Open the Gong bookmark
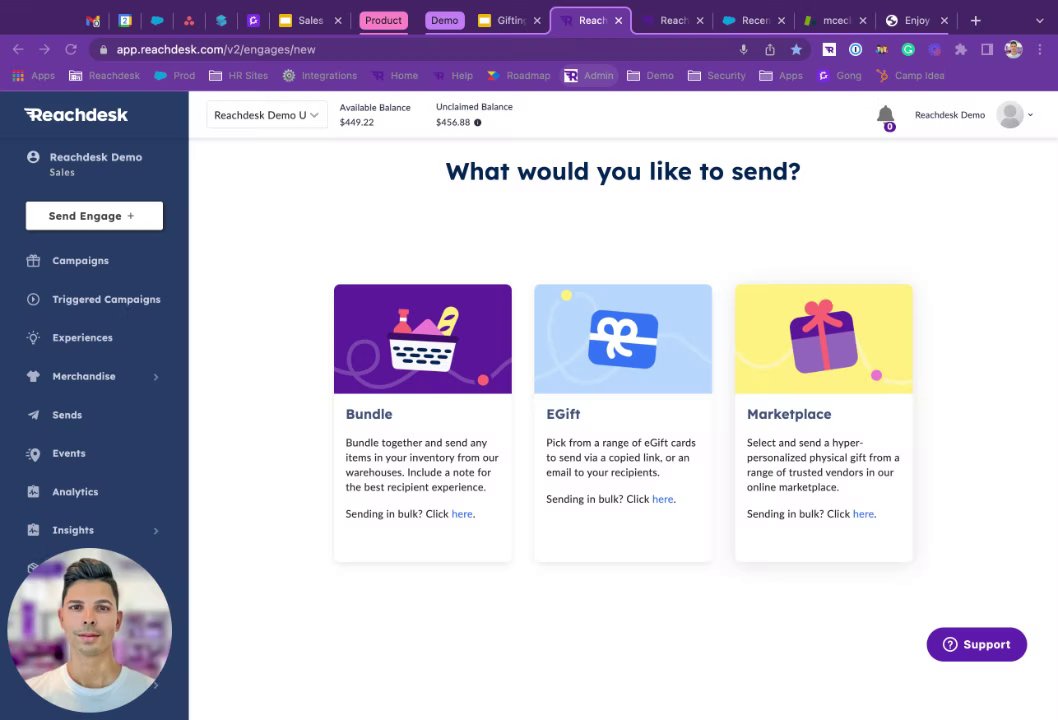The width and height of the screenshot is (1058, 720). [839, 76]
